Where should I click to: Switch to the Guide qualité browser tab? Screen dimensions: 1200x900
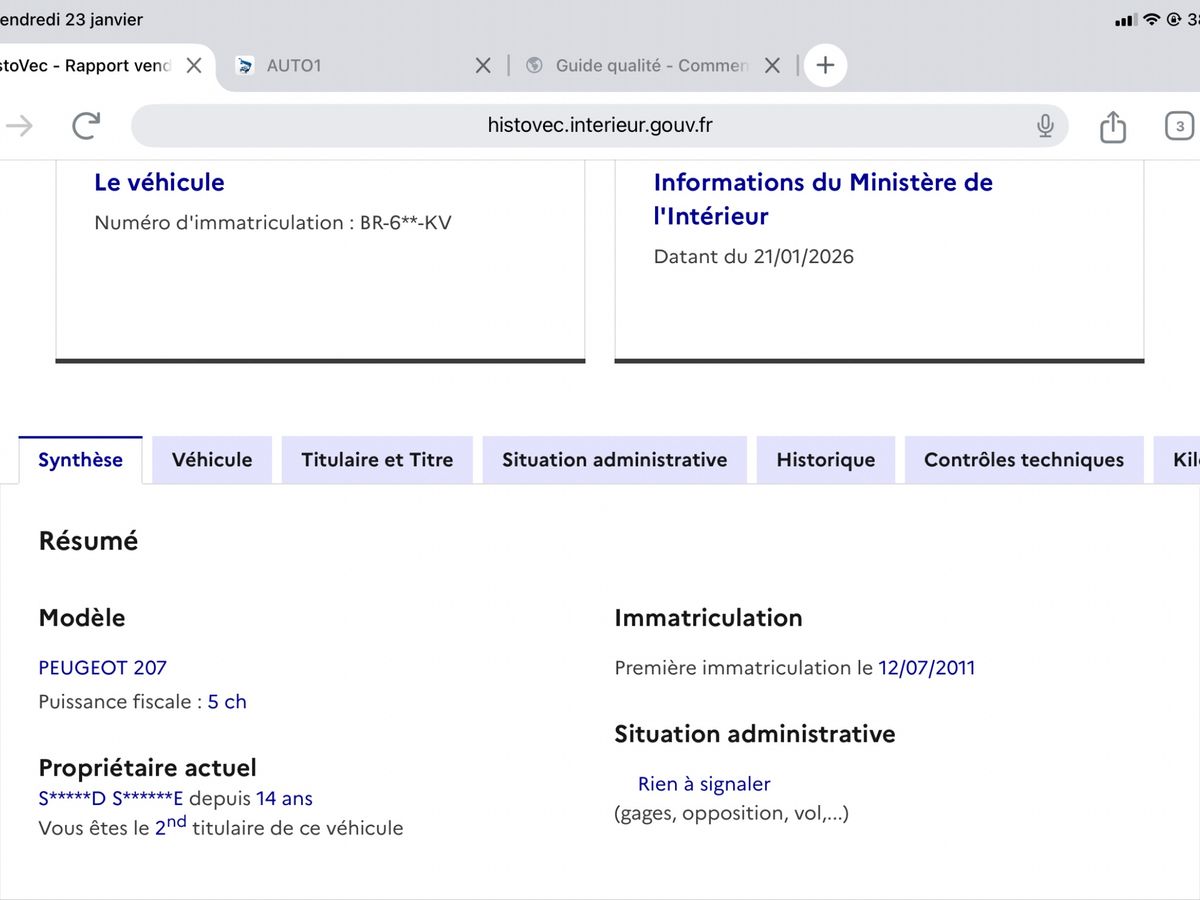(640, 66)
